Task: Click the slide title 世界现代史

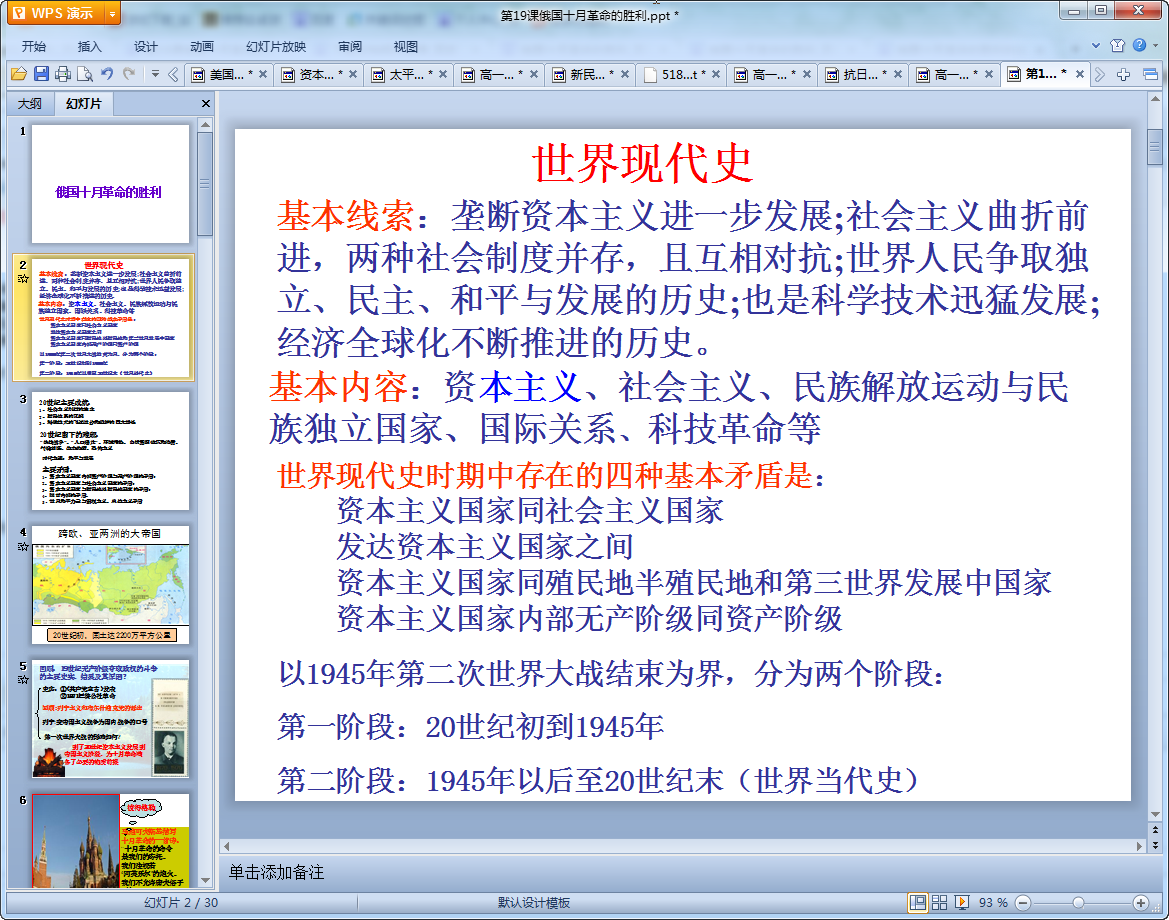Action: (643, 163)
